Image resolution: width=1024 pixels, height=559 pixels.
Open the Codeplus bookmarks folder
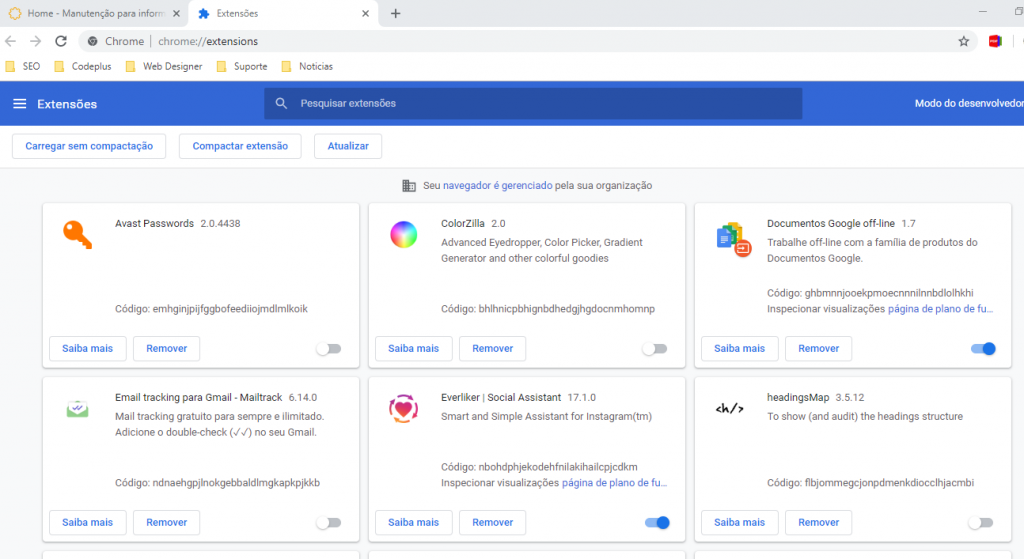click(x=83, y=66)
